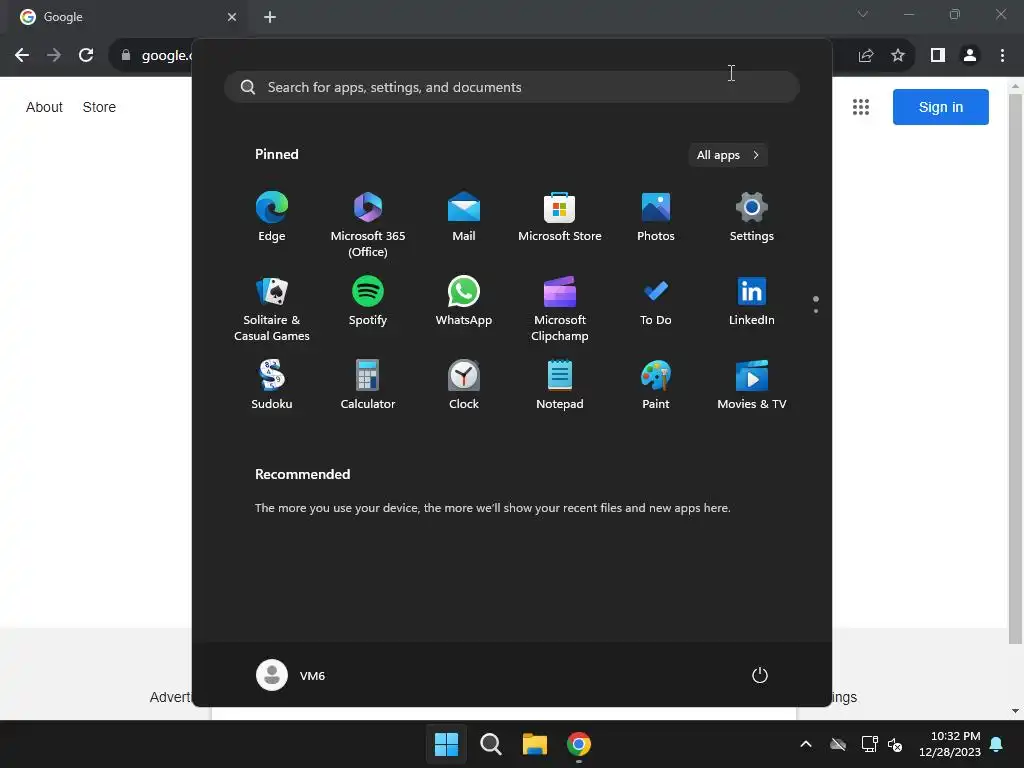This screenshot has height=768, width=1024.
Task: Open Chrome profile menu
Action: pyautogui.click(x=970, y=56)
